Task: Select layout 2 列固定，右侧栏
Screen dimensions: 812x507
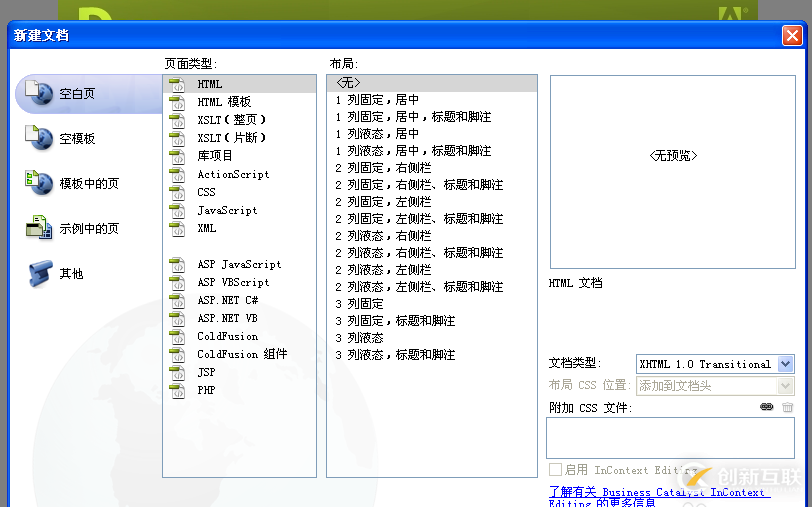Action: coord(432,168)
